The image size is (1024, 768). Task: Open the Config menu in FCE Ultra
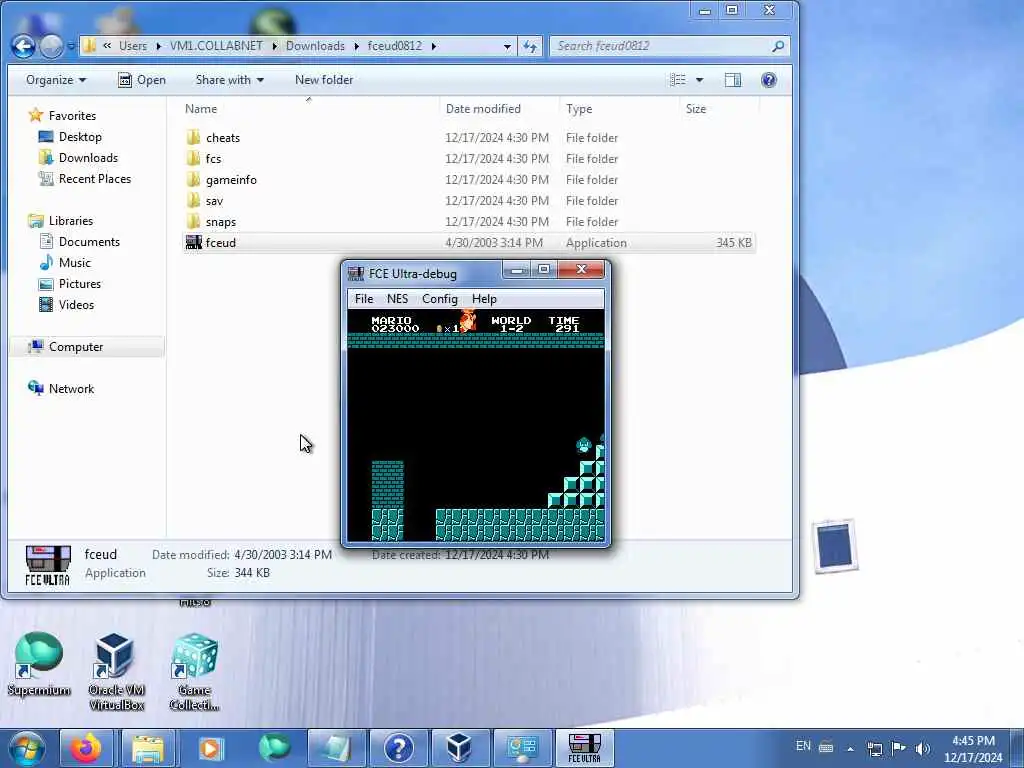pos(440,298)
